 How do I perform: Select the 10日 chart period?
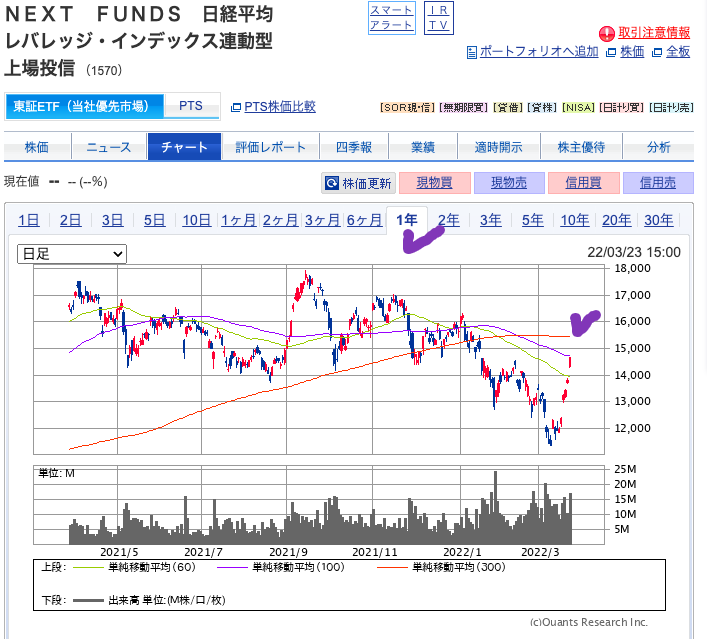pos(197,221)
